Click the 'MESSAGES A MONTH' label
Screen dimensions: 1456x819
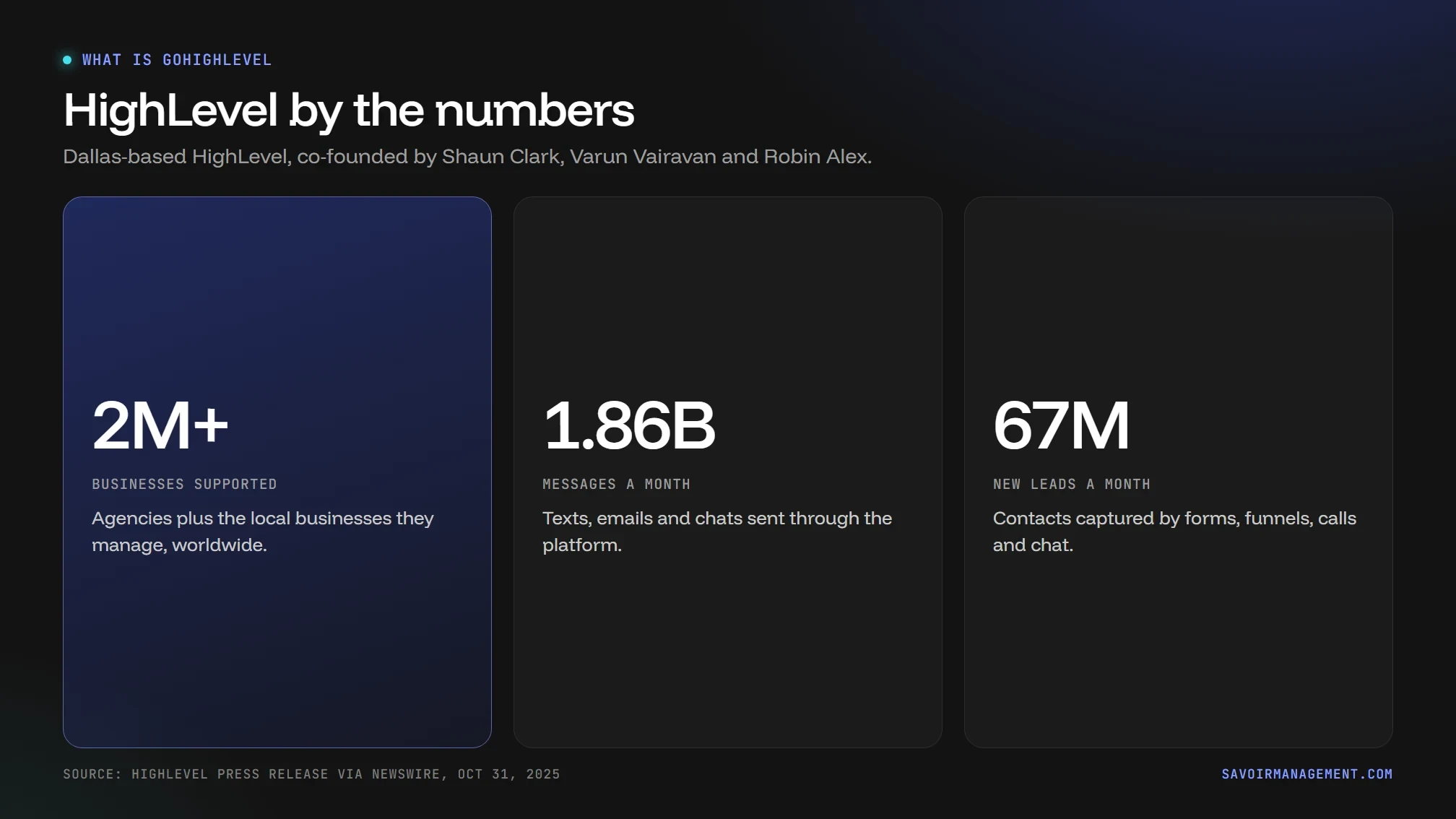tap(616, 484)
